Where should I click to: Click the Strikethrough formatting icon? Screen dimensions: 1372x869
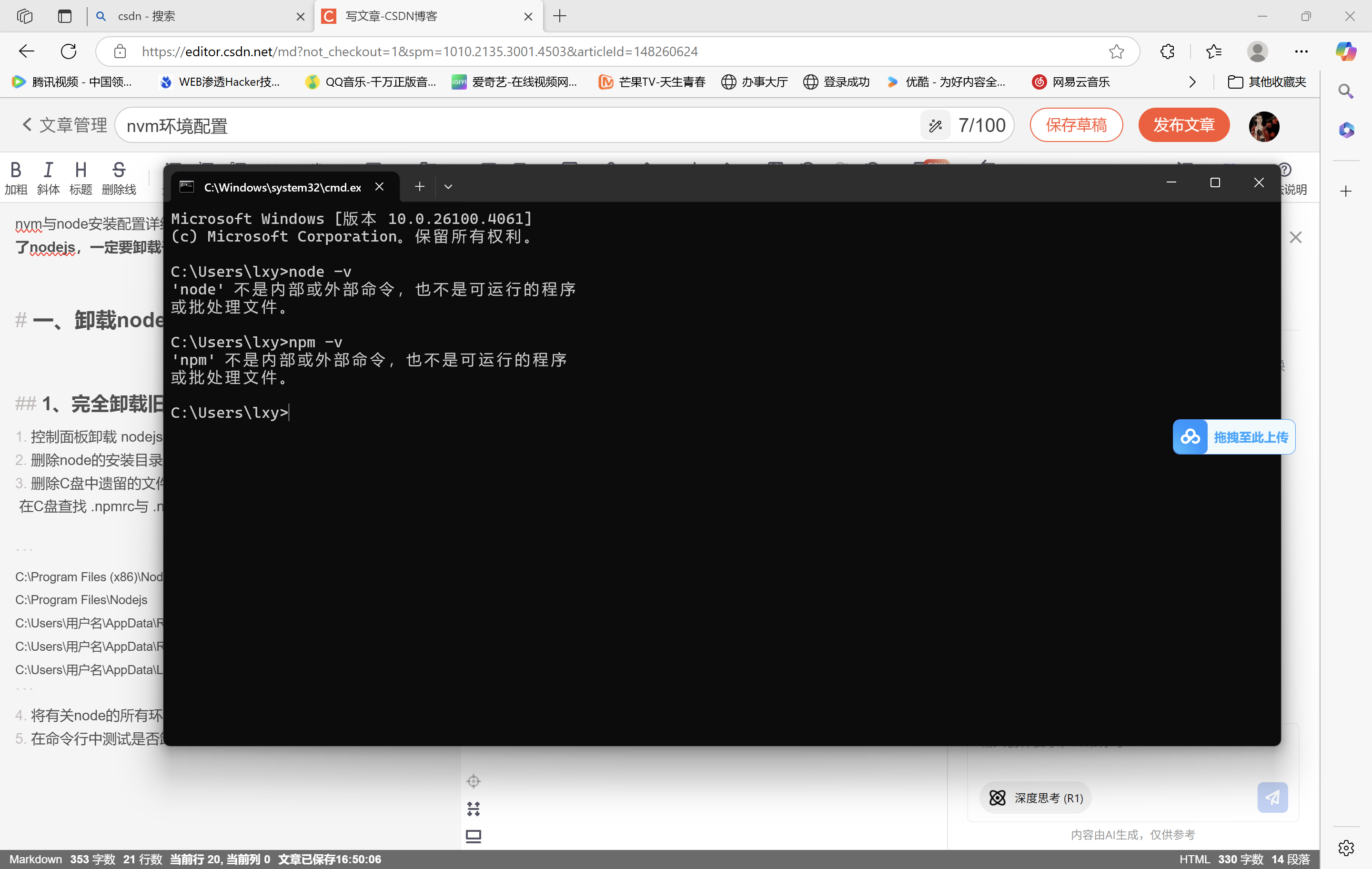coord(119,170)
